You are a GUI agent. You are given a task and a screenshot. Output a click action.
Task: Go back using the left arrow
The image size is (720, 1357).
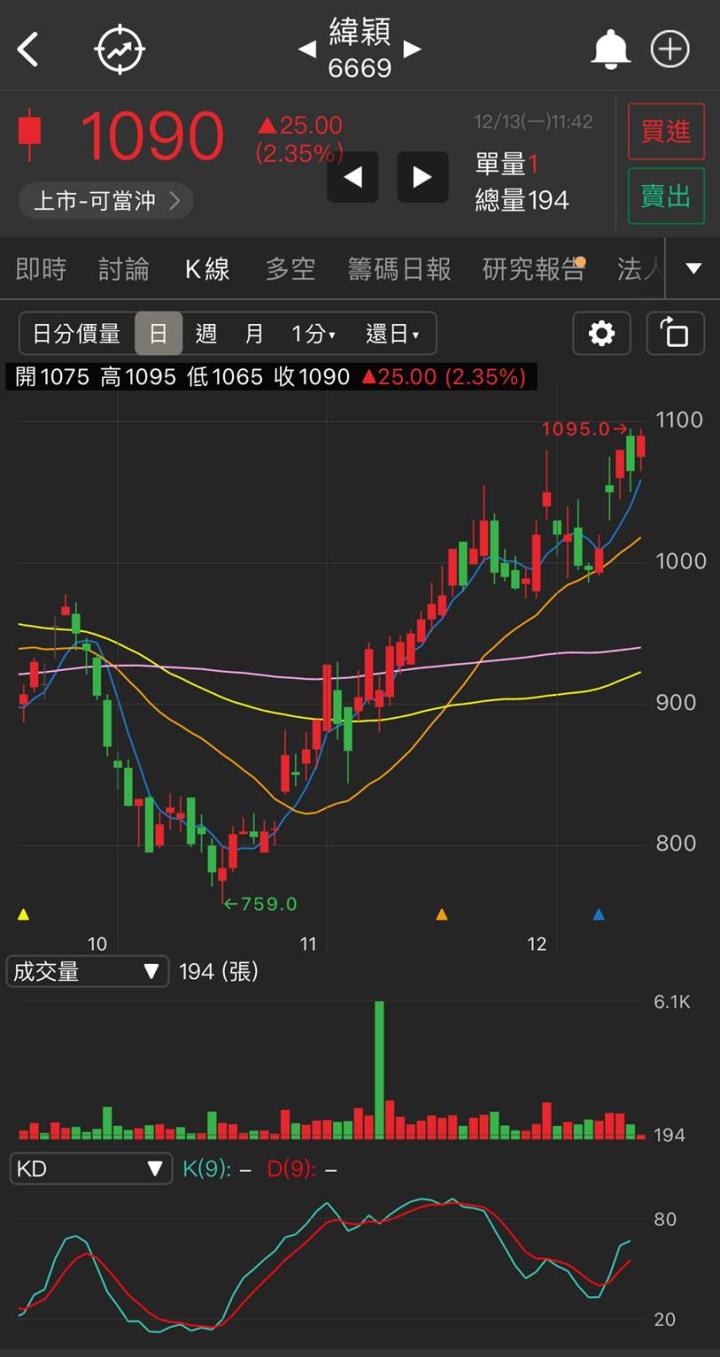(x=28, y=49)
